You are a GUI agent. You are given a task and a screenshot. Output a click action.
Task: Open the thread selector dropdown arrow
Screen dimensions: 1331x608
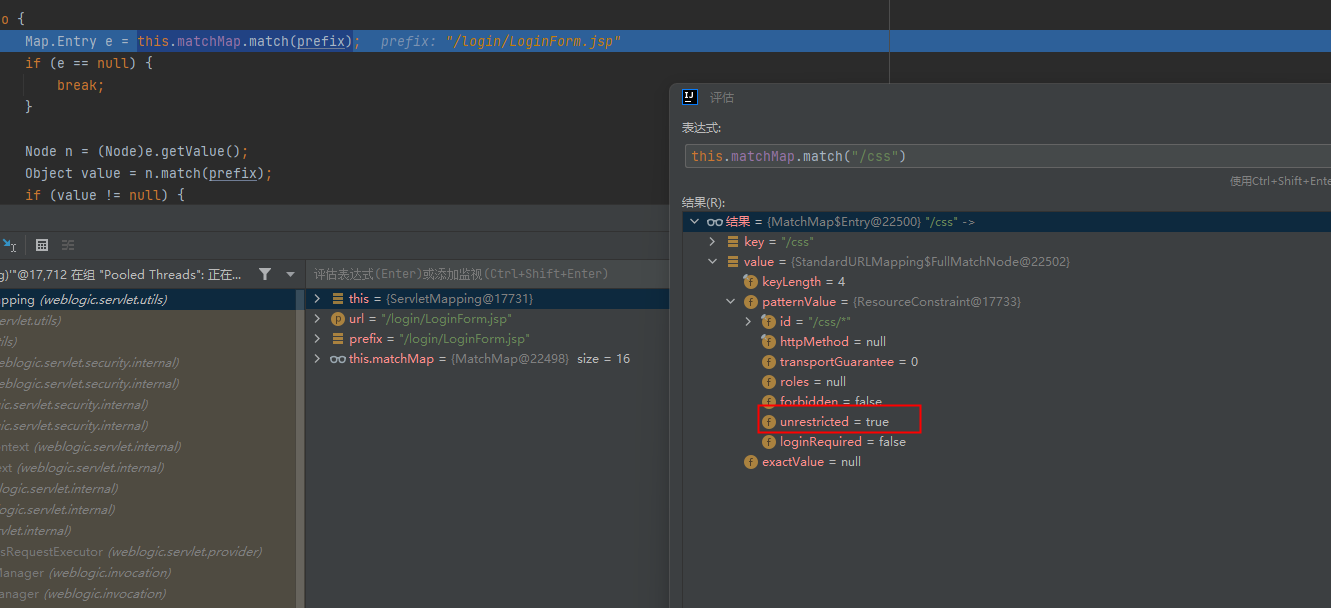tap(291, 274)
